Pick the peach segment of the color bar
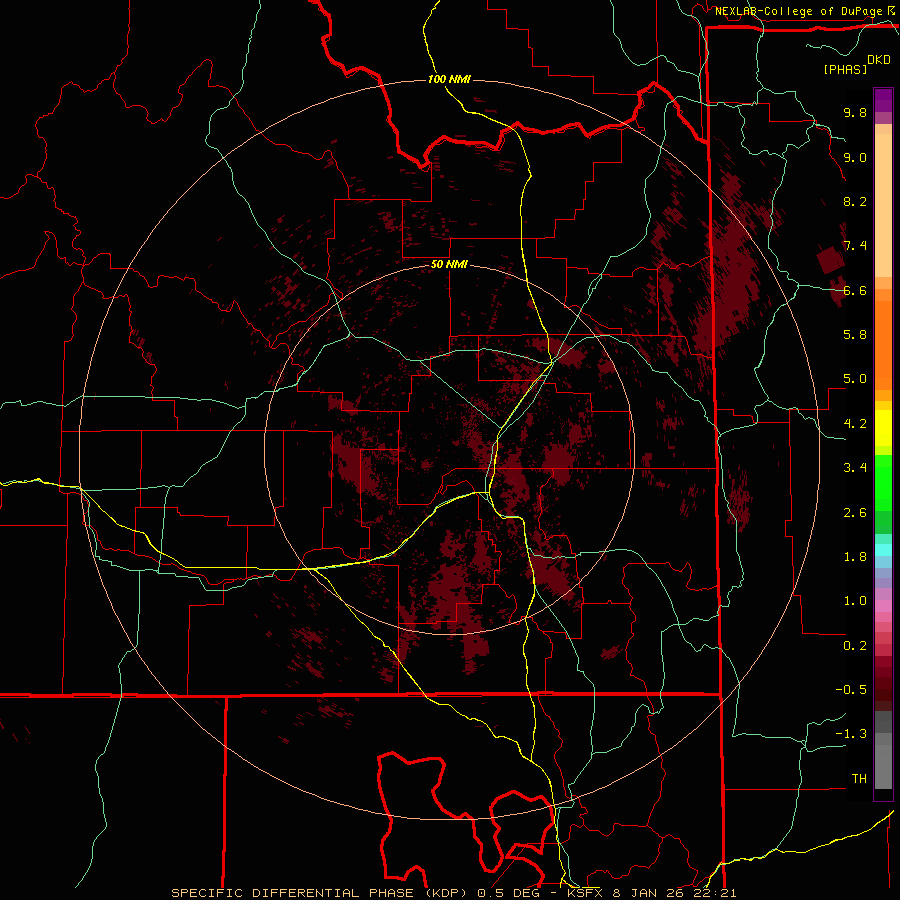The height and width of the screenshot is (900, 900). [883, 201]
